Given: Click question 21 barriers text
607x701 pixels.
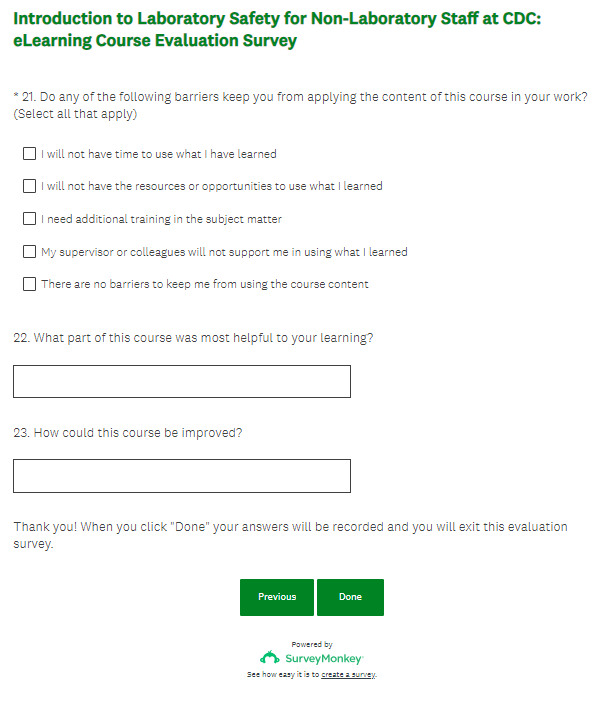Looking at the screenshot, I should coord(300,97).
